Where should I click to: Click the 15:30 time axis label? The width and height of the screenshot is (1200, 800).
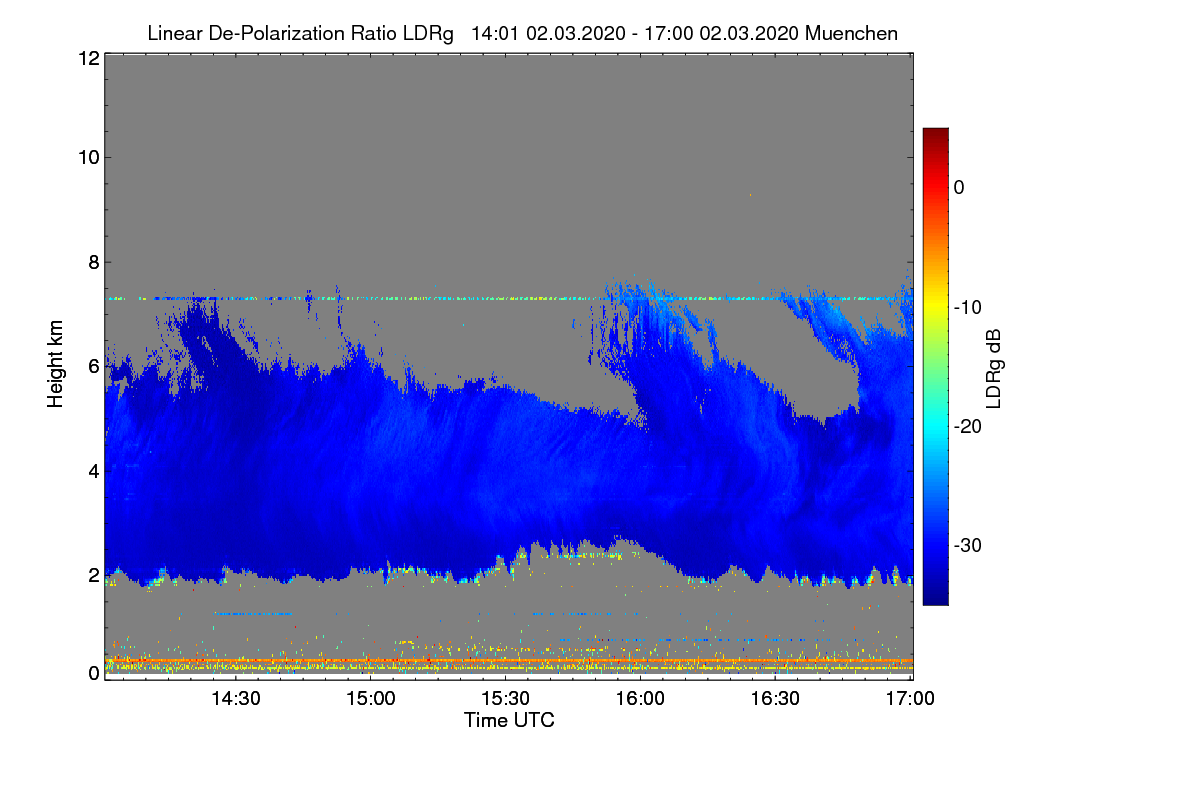pyautogui.click(x=505, y=698)
